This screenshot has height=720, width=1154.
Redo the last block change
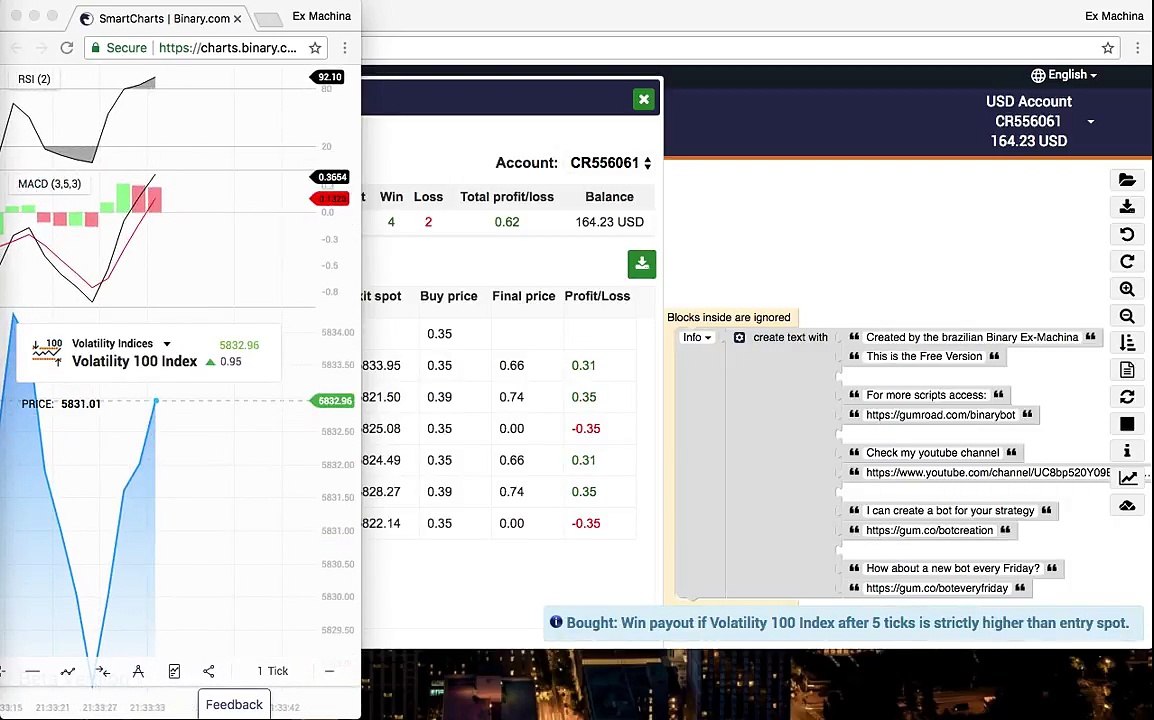point(1127,261)
